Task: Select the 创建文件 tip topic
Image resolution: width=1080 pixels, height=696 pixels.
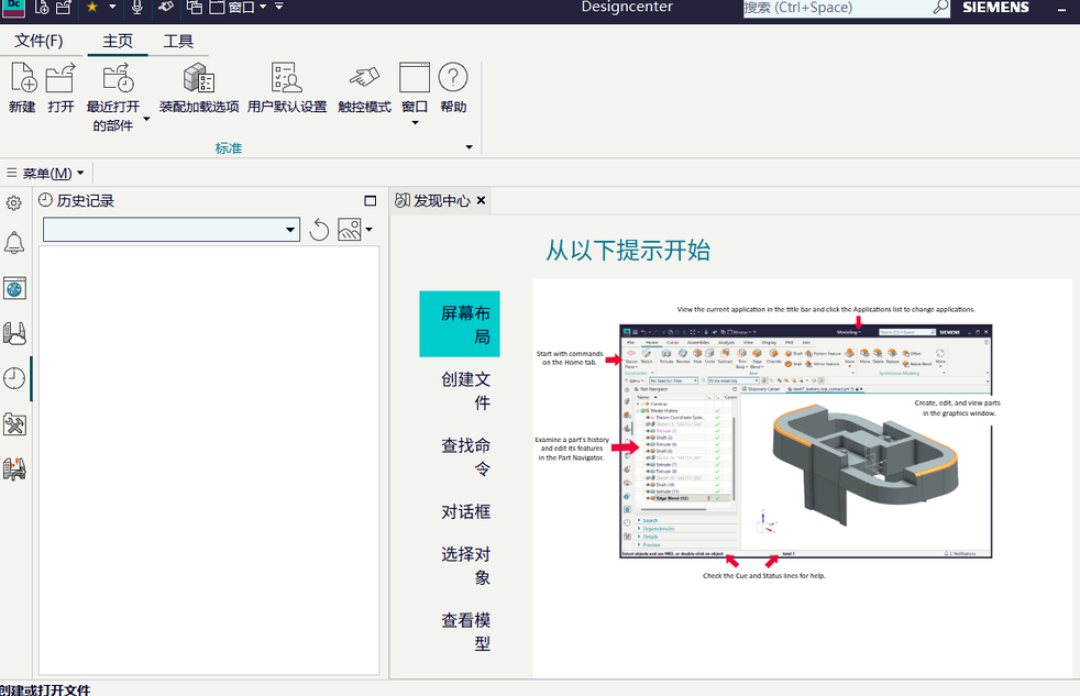Action: tap(466, 391)
